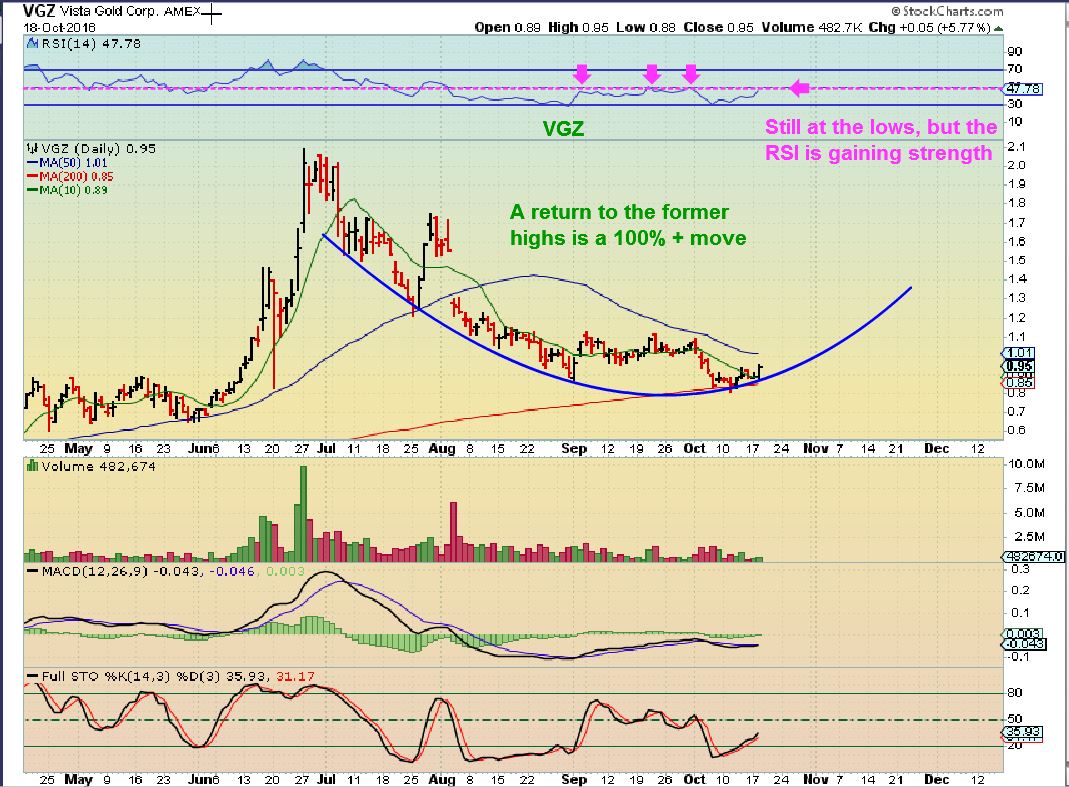The image size is (1069, 787).
Task: Select the 'VGZ Vista Gold Corp. AMEX' title
Action: 112,12
